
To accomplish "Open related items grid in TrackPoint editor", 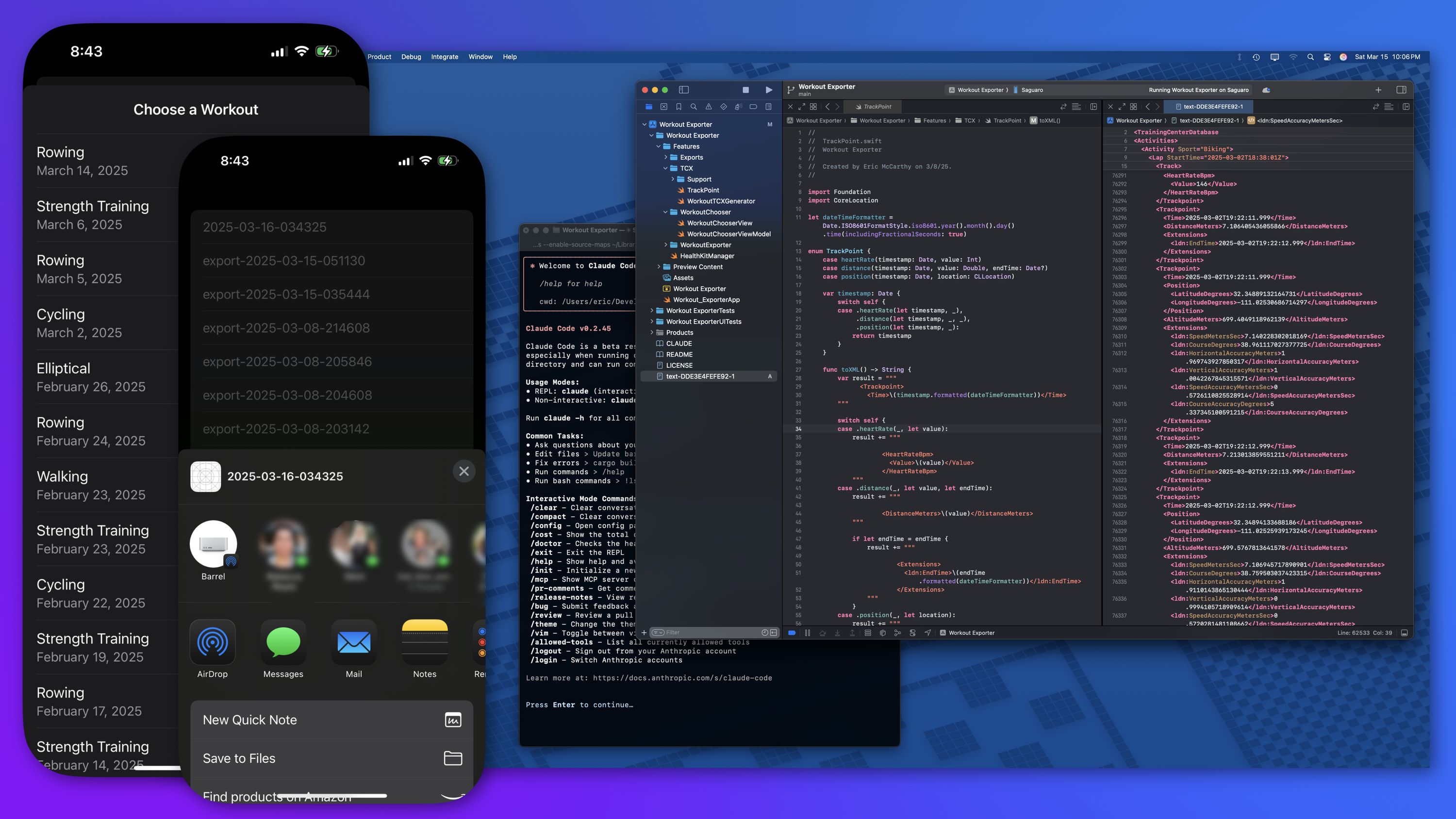I will pos(813,107).
